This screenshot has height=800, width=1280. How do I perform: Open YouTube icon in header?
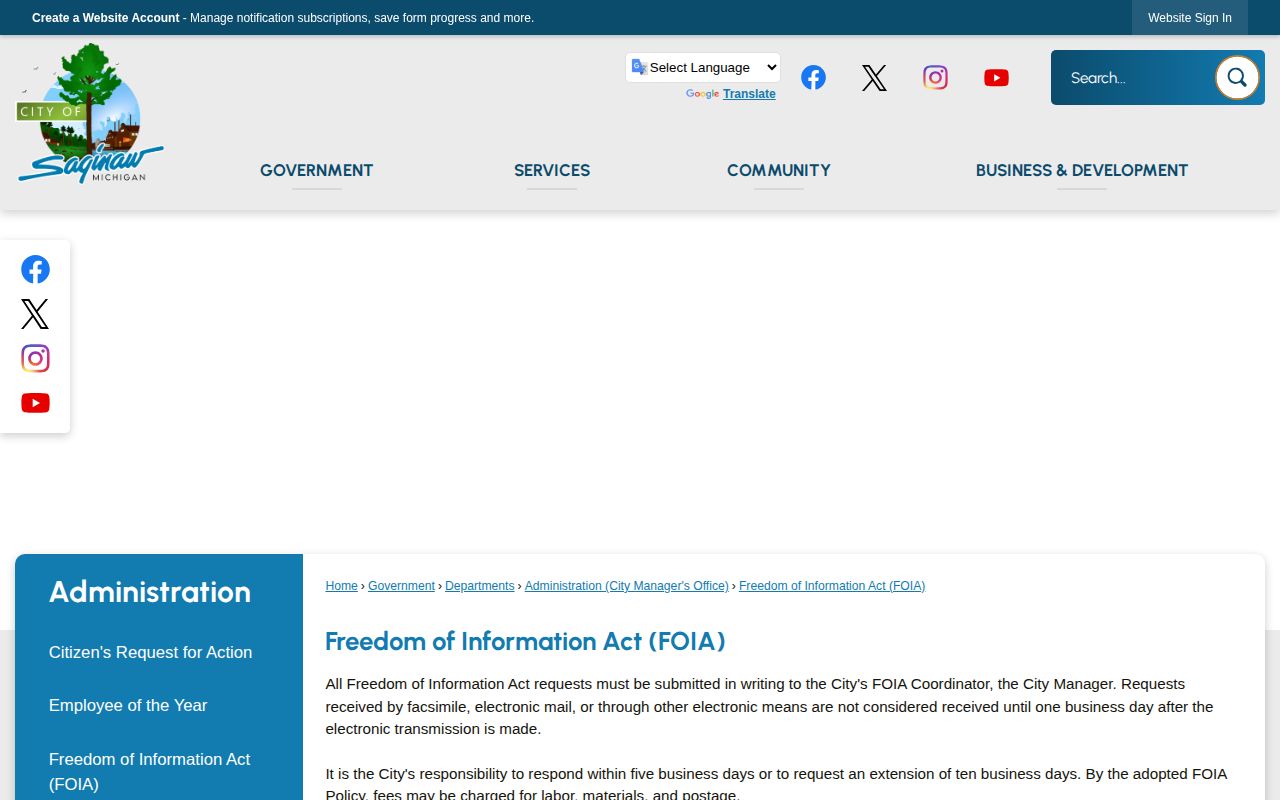[996, 78]
